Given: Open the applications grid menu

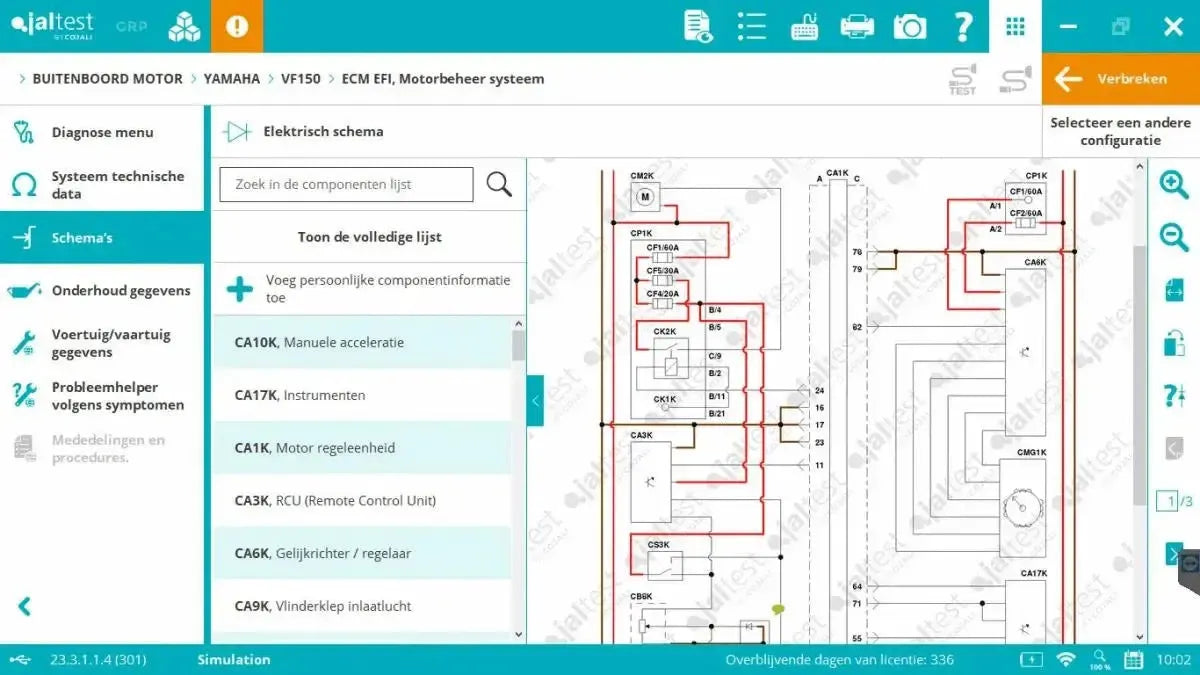Looking at the screenshot, I should 1015,26.
